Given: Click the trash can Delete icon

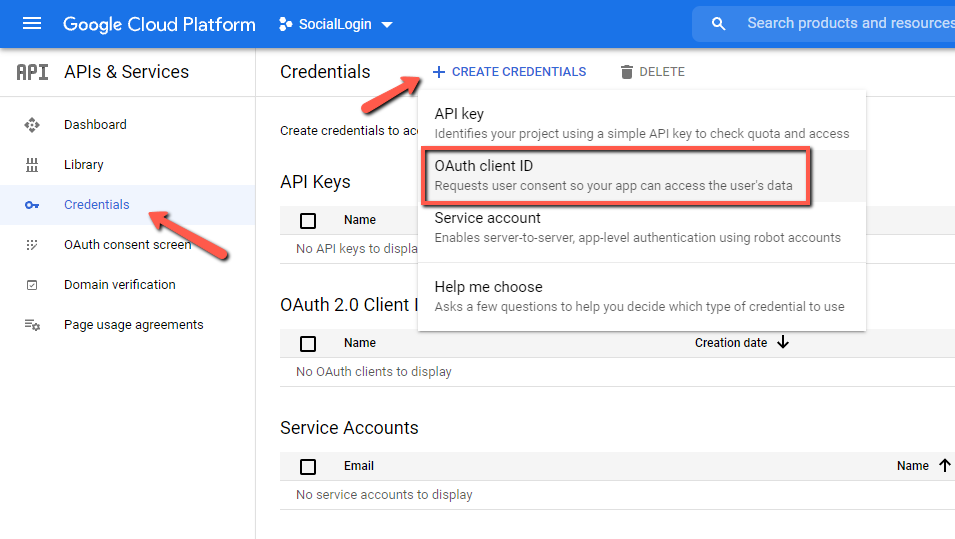Looking at the screenshot, I should [627, 72].
